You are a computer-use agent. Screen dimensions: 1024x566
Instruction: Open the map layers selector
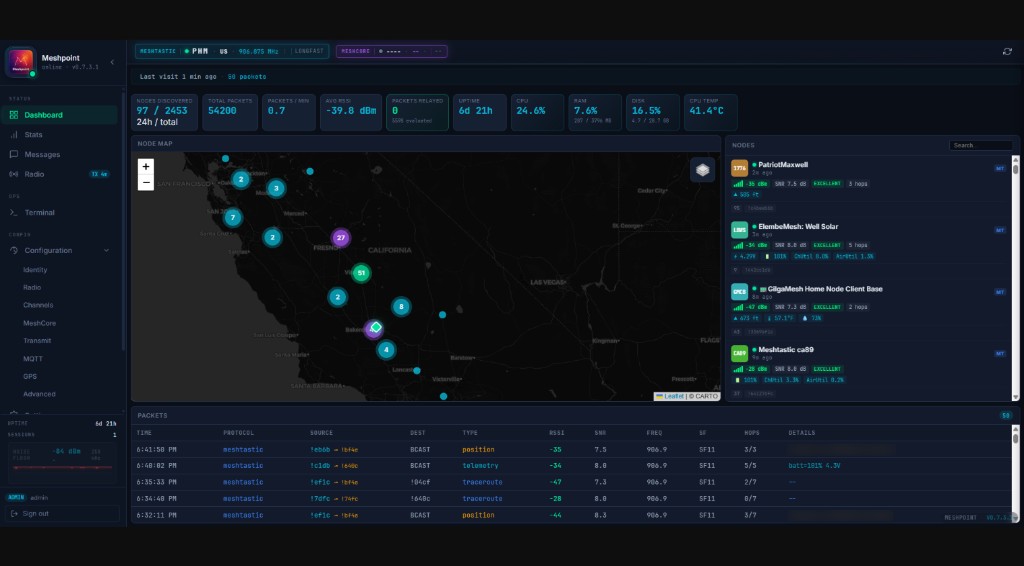click(702, 170)
